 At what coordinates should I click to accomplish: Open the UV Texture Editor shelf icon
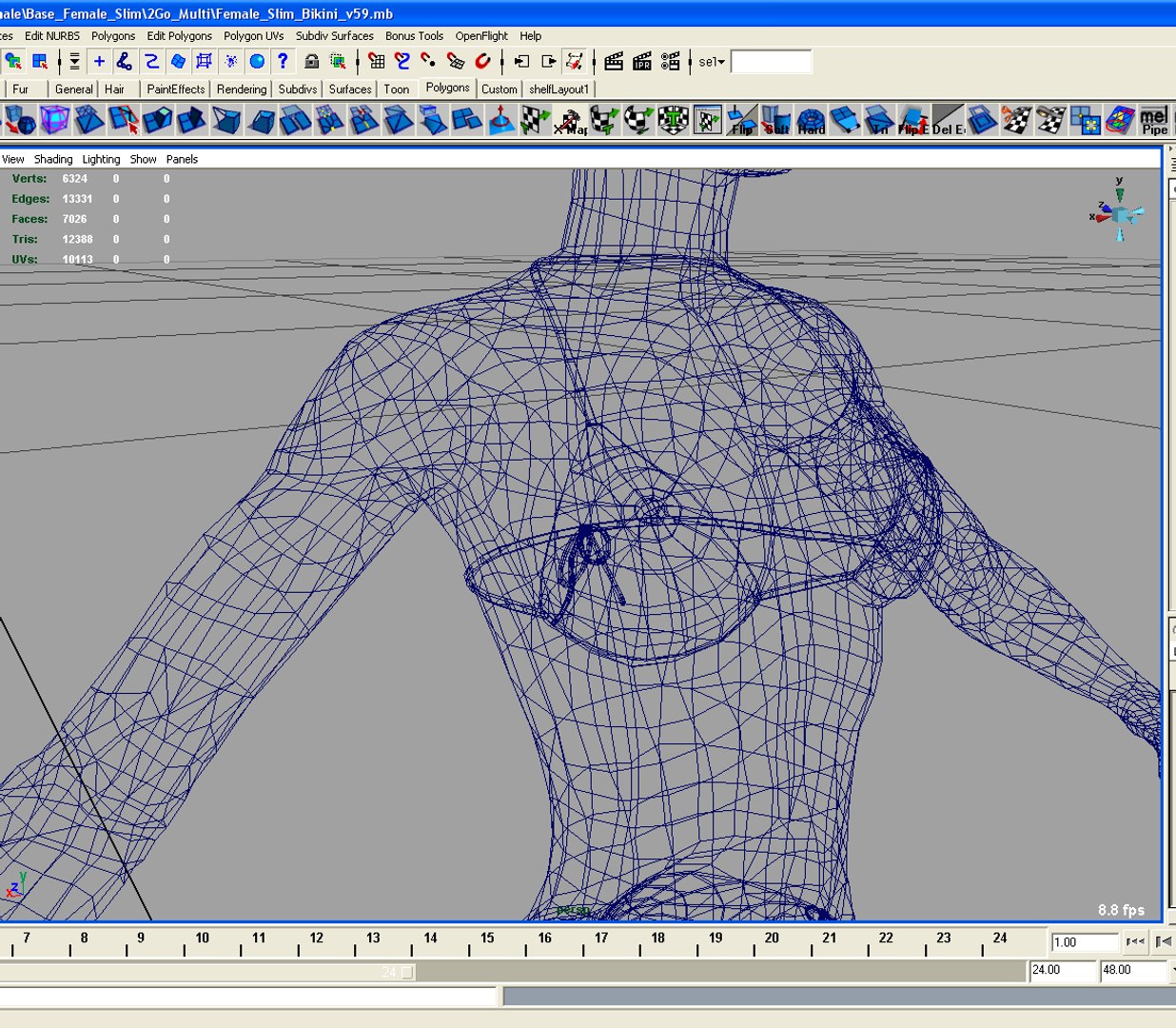708,121
